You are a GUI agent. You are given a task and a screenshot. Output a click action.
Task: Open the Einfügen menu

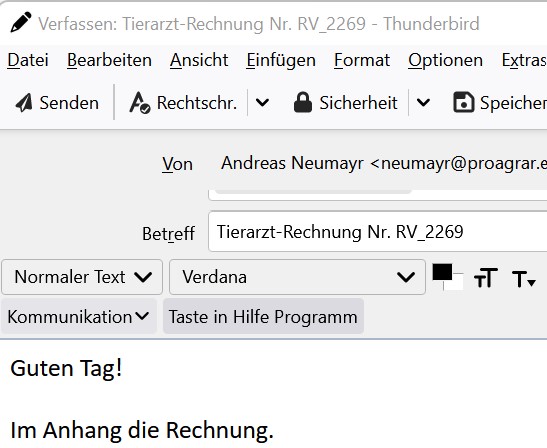(x=281, y=60)
